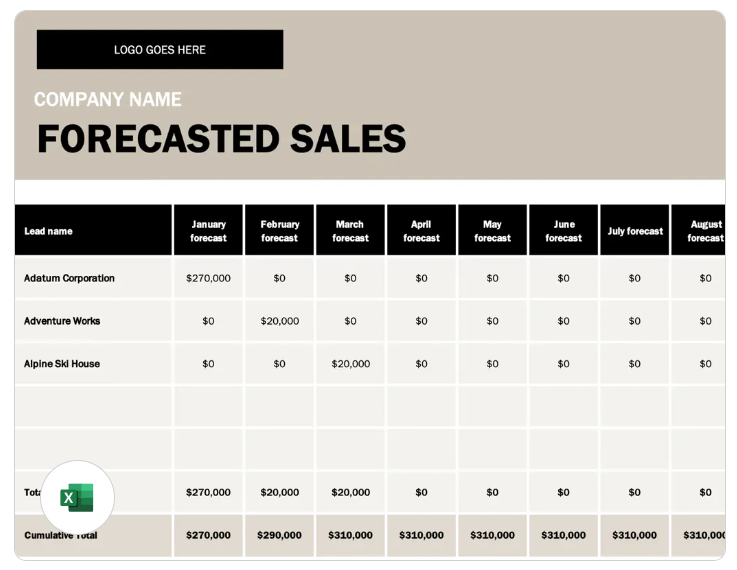Select the FORECASTED SALES title
Image resolution: width=737 pixels, height=570 pixels.
(221, 139)
